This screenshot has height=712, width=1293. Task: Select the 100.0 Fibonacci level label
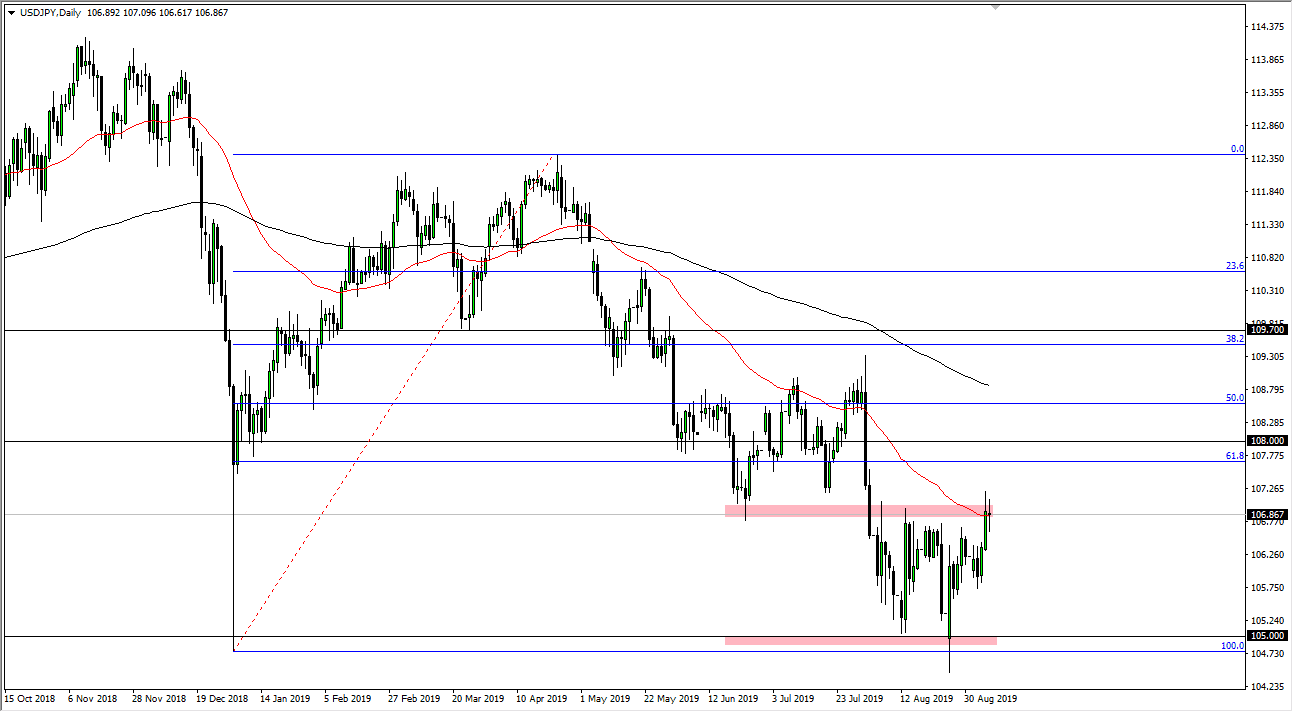1234,647
